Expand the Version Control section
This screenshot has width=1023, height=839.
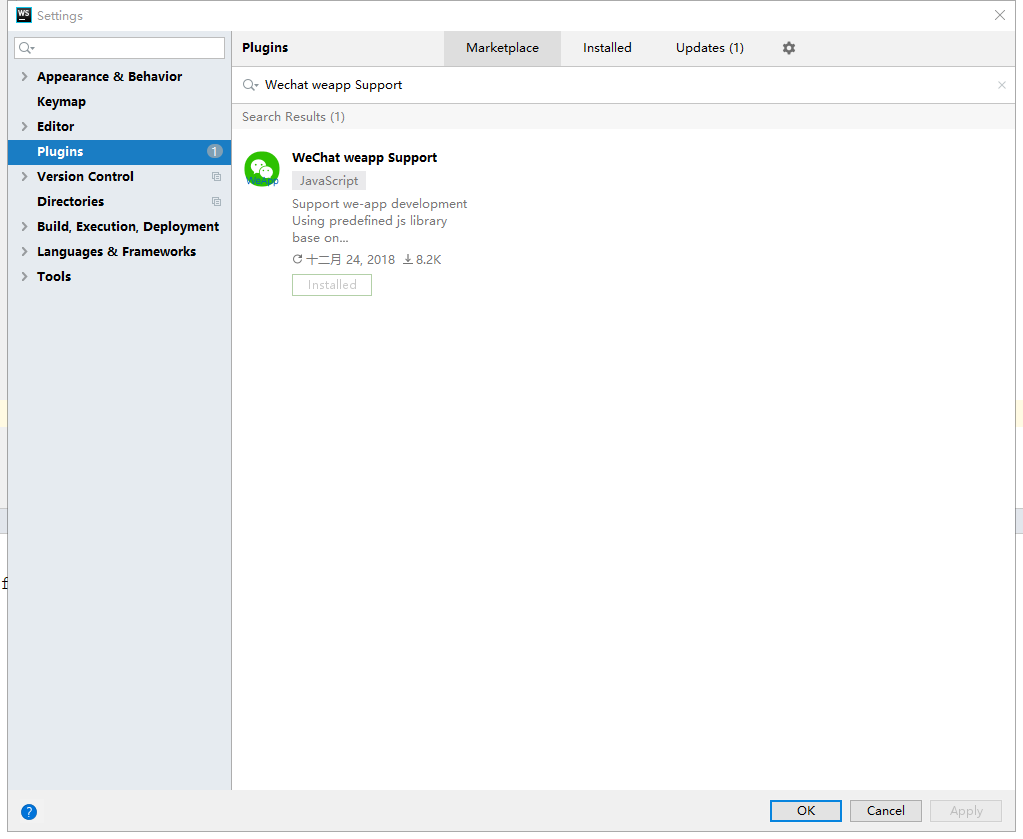pos(24,177)
